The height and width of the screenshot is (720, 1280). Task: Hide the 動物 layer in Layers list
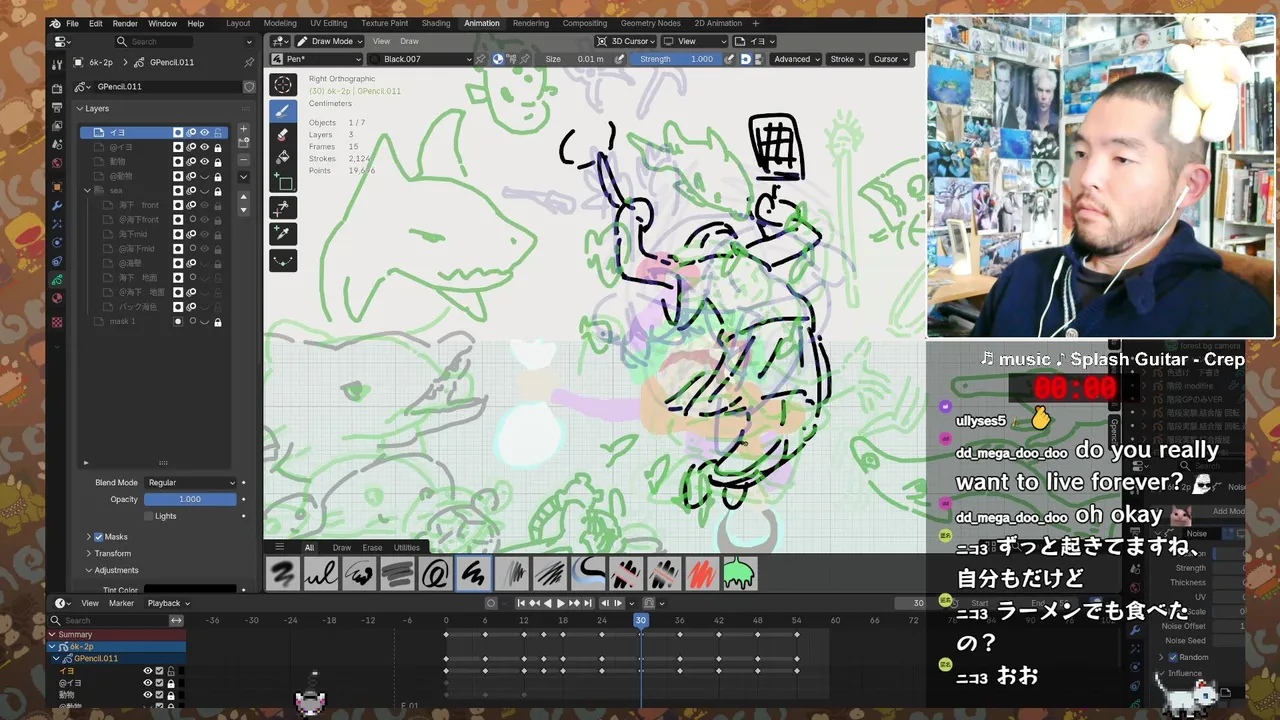[204, 161]
